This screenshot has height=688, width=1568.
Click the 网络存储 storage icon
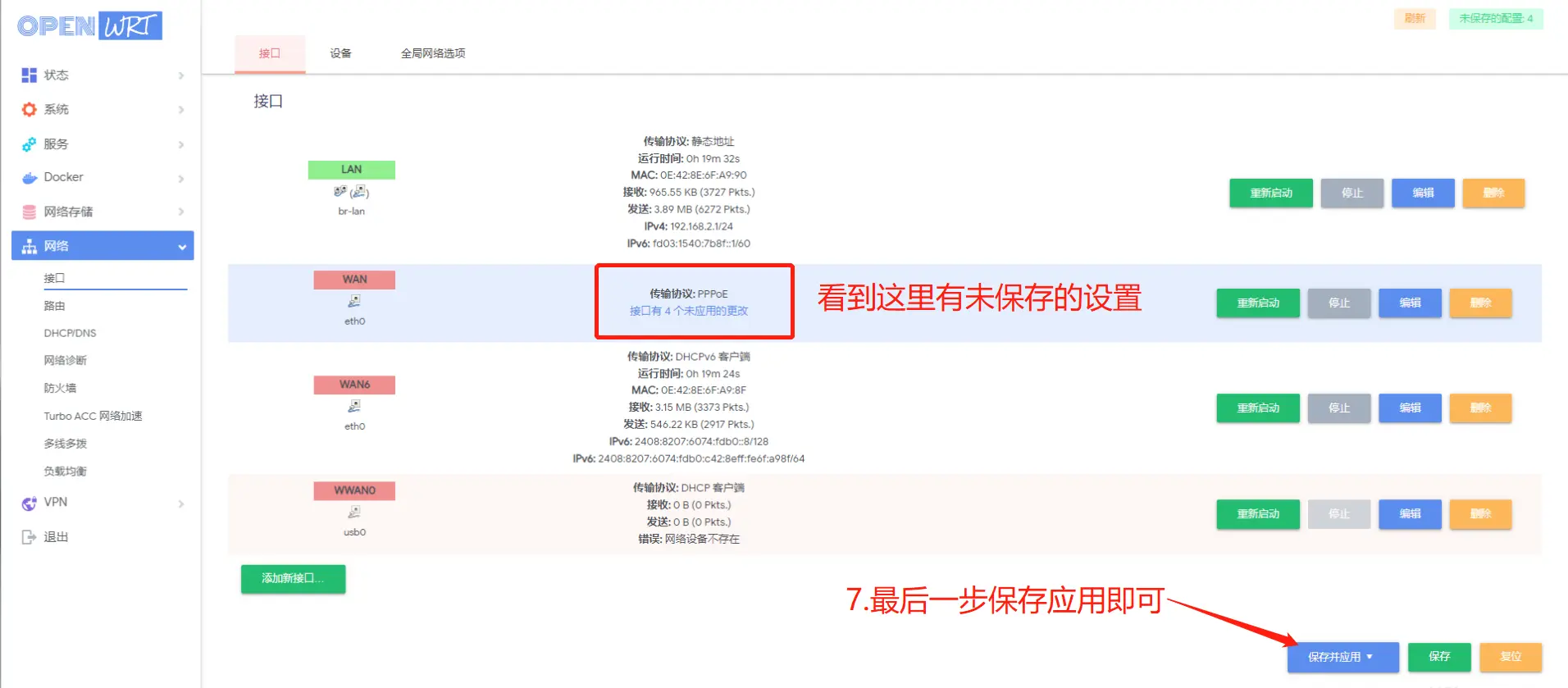(30, 212)
